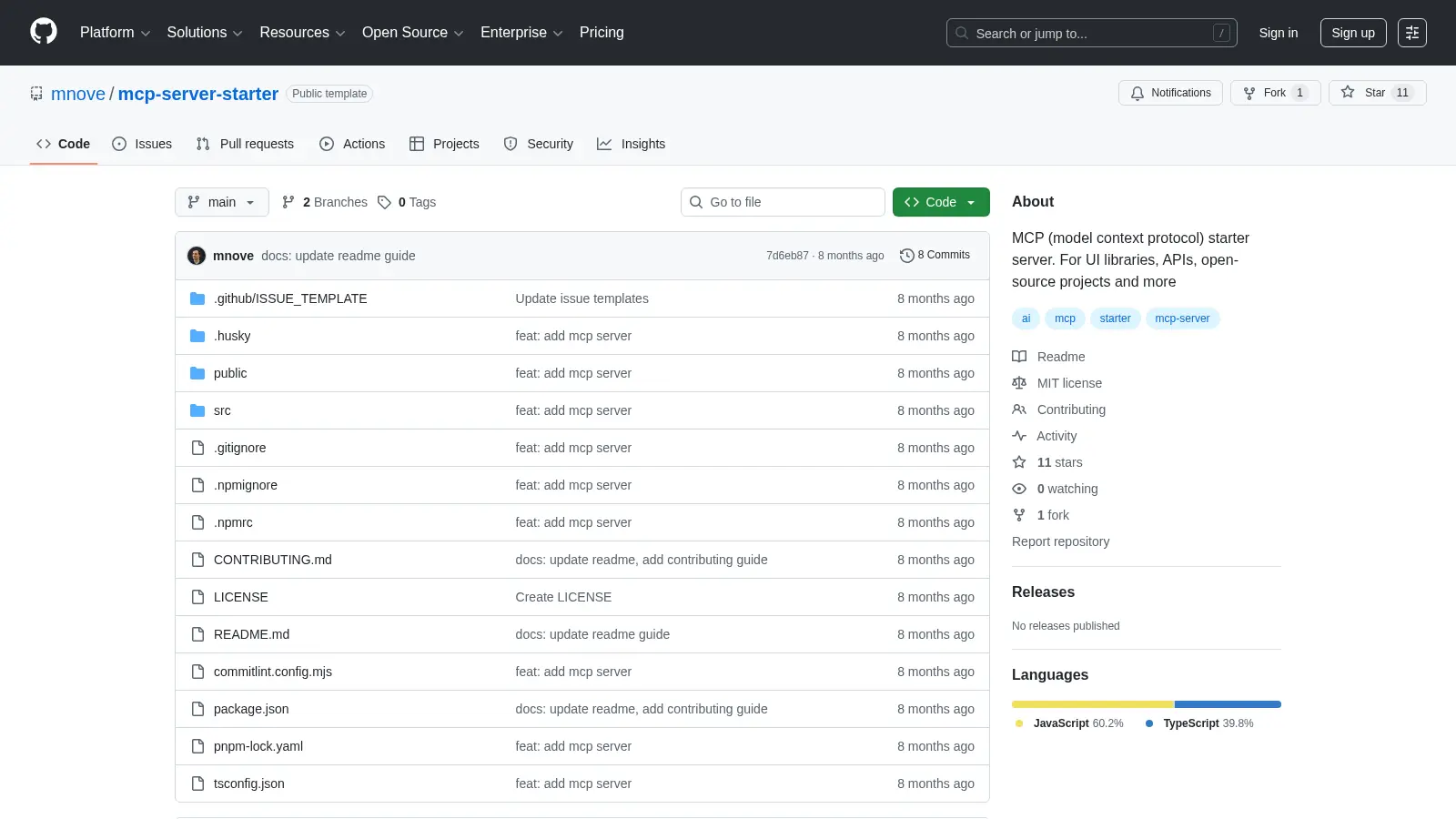Expand the Open Source menu
1456x819 pixels.
tap(412, 33)
